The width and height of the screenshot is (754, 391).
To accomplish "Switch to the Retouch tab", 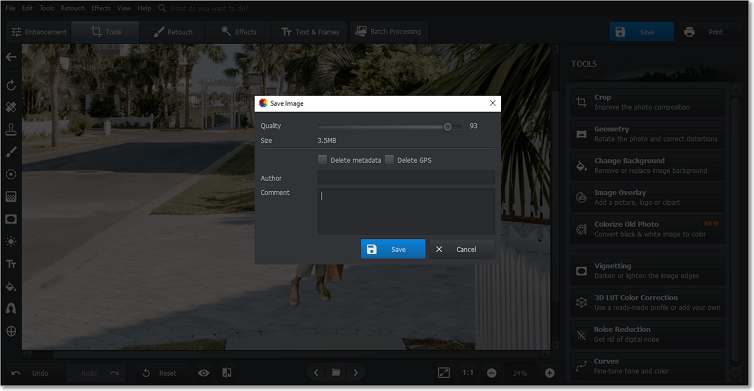I will (x=173, y=32).
